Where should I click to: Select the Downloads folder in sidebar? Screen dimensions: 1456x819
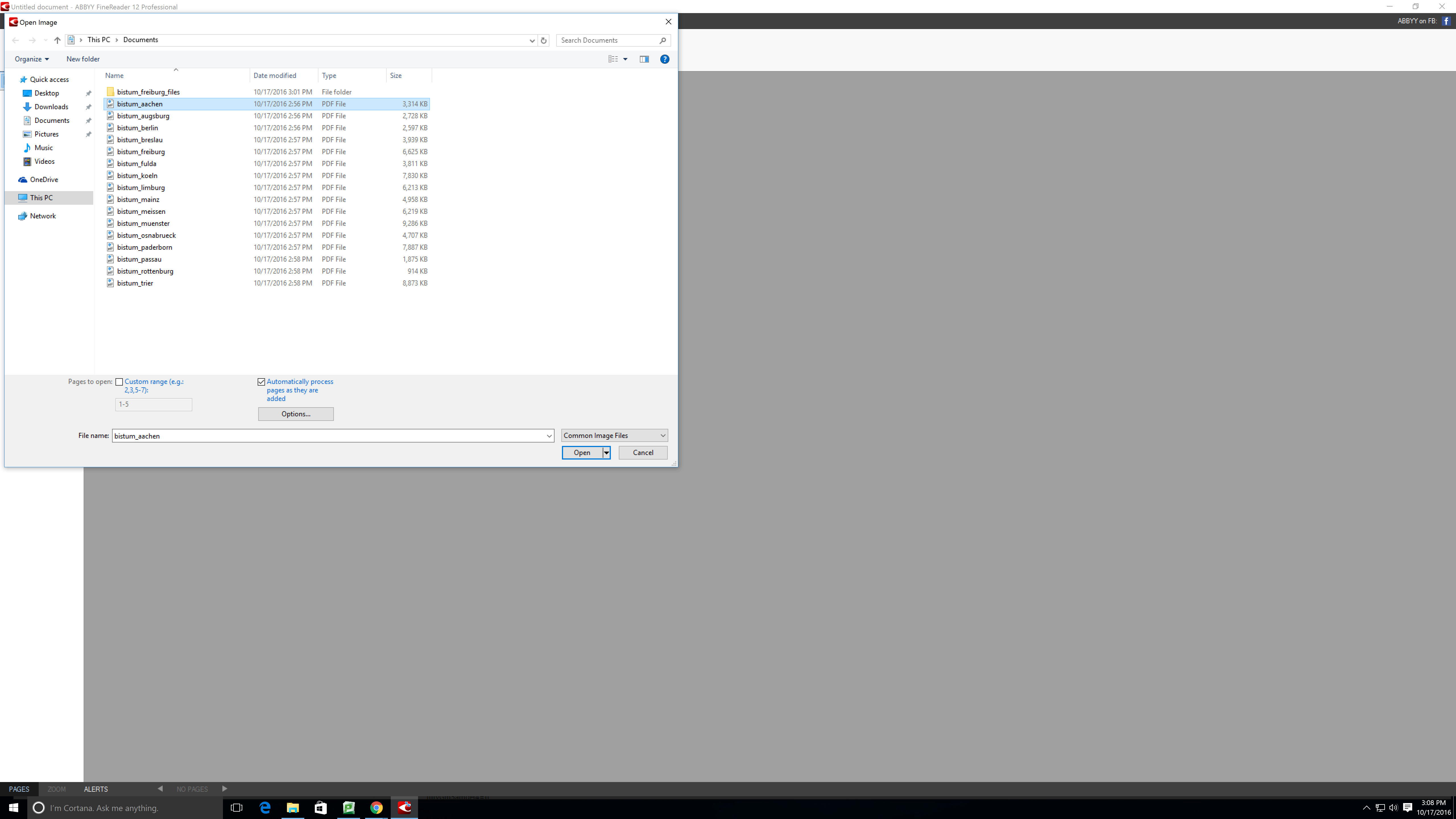[x=51, y=107]
